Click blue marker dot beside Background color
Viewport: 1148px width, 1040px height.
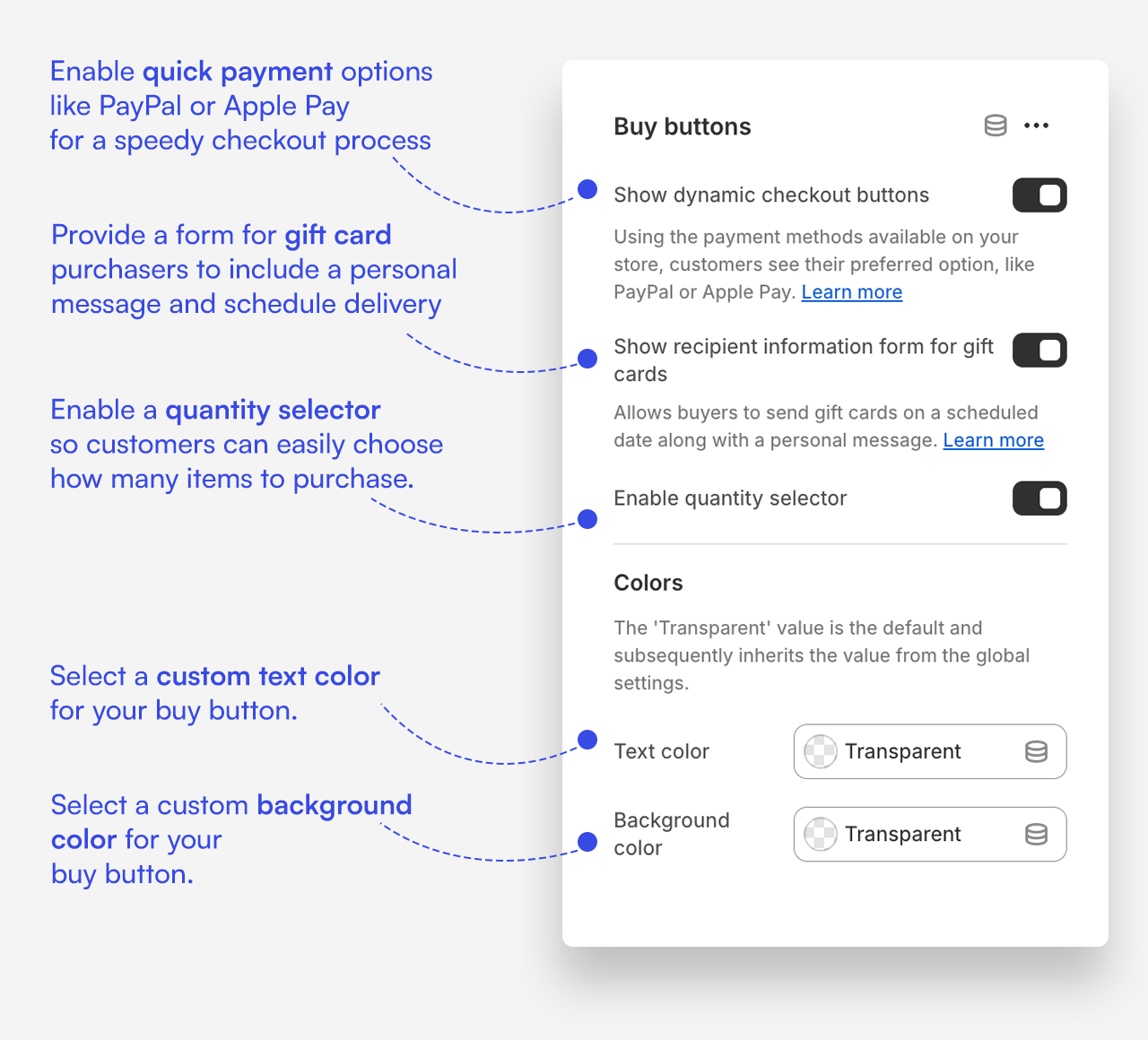pyautogui.click(x=587, y=842)
